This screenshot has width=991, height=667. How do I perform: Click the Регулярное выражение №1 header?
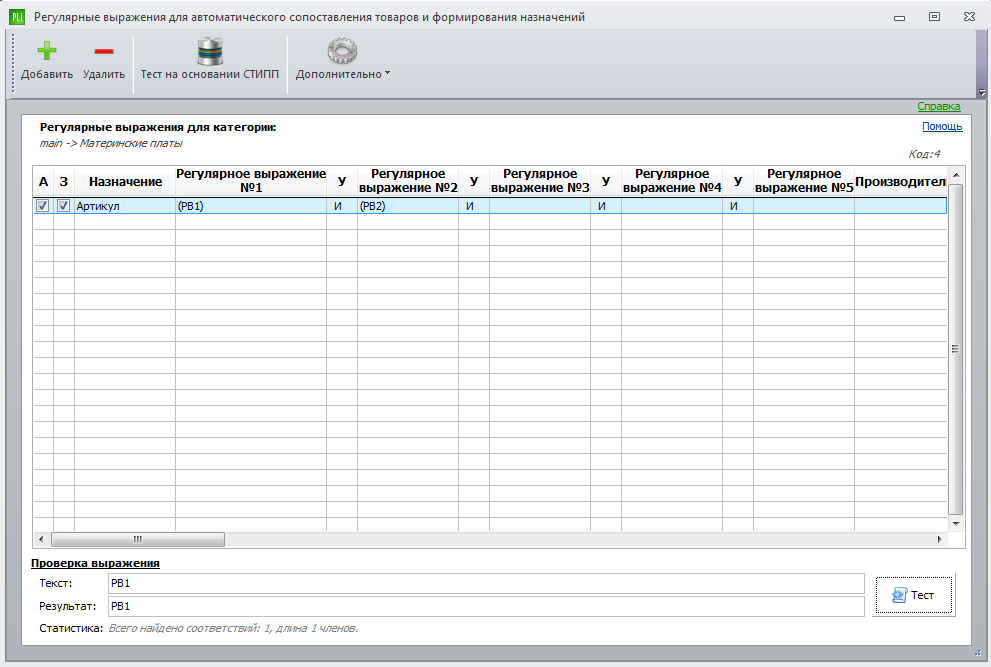[x=251, y=181]
